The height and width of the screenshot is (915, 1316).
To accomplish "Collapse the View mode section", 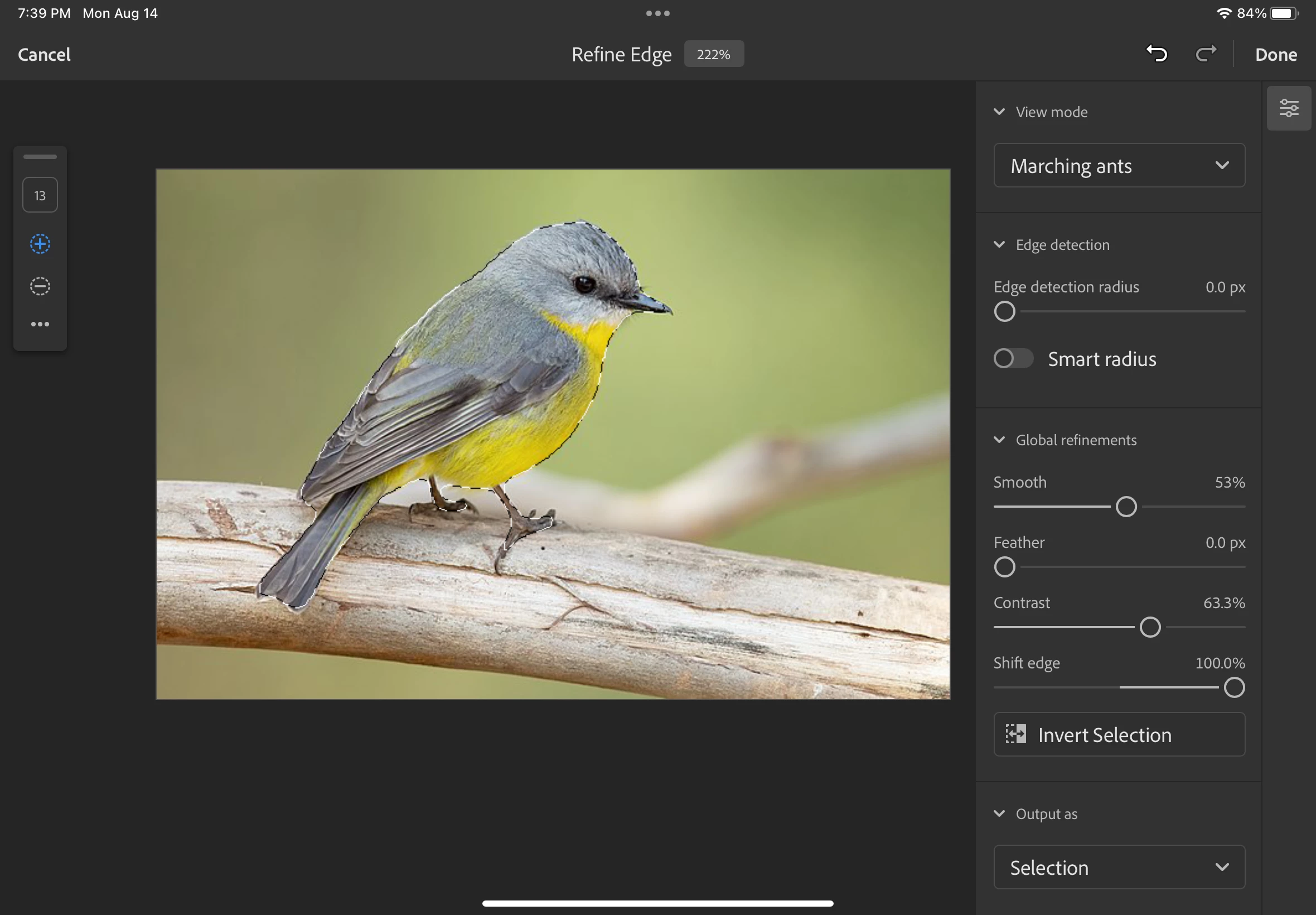I will tap(999, 112).
